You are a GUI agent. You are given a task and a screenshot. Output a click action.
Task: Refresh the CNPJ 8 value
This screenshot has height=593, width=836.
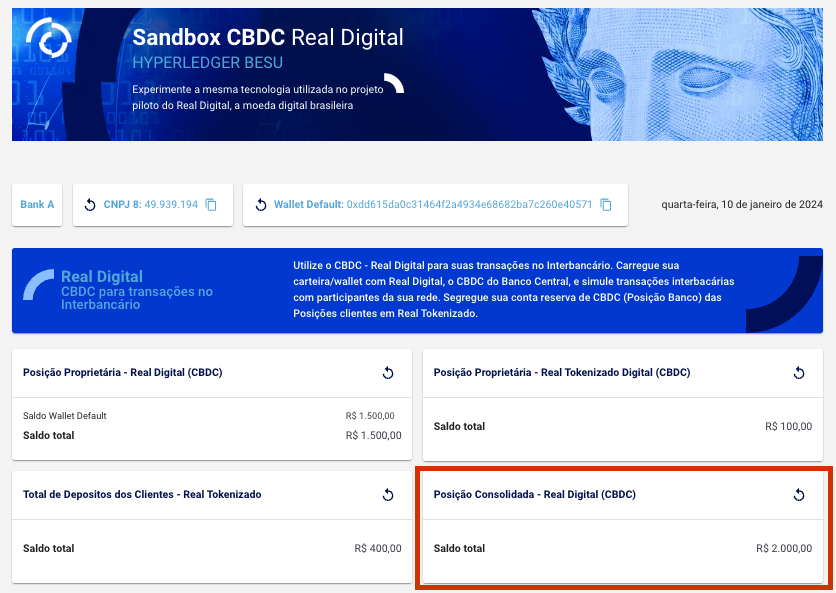(x=89, y=205)
